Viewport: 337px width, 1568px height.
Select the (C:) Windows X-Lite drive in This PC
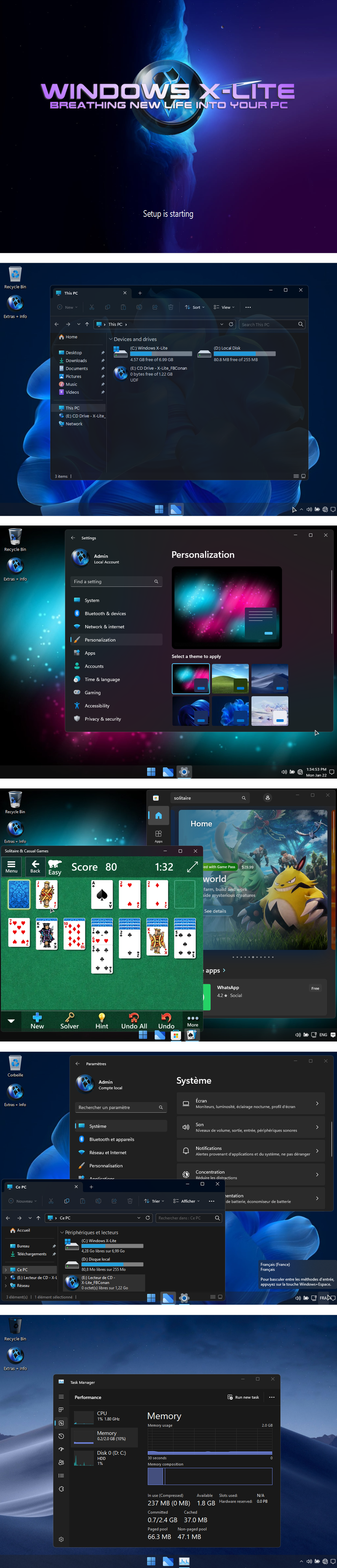coord(152,354)
